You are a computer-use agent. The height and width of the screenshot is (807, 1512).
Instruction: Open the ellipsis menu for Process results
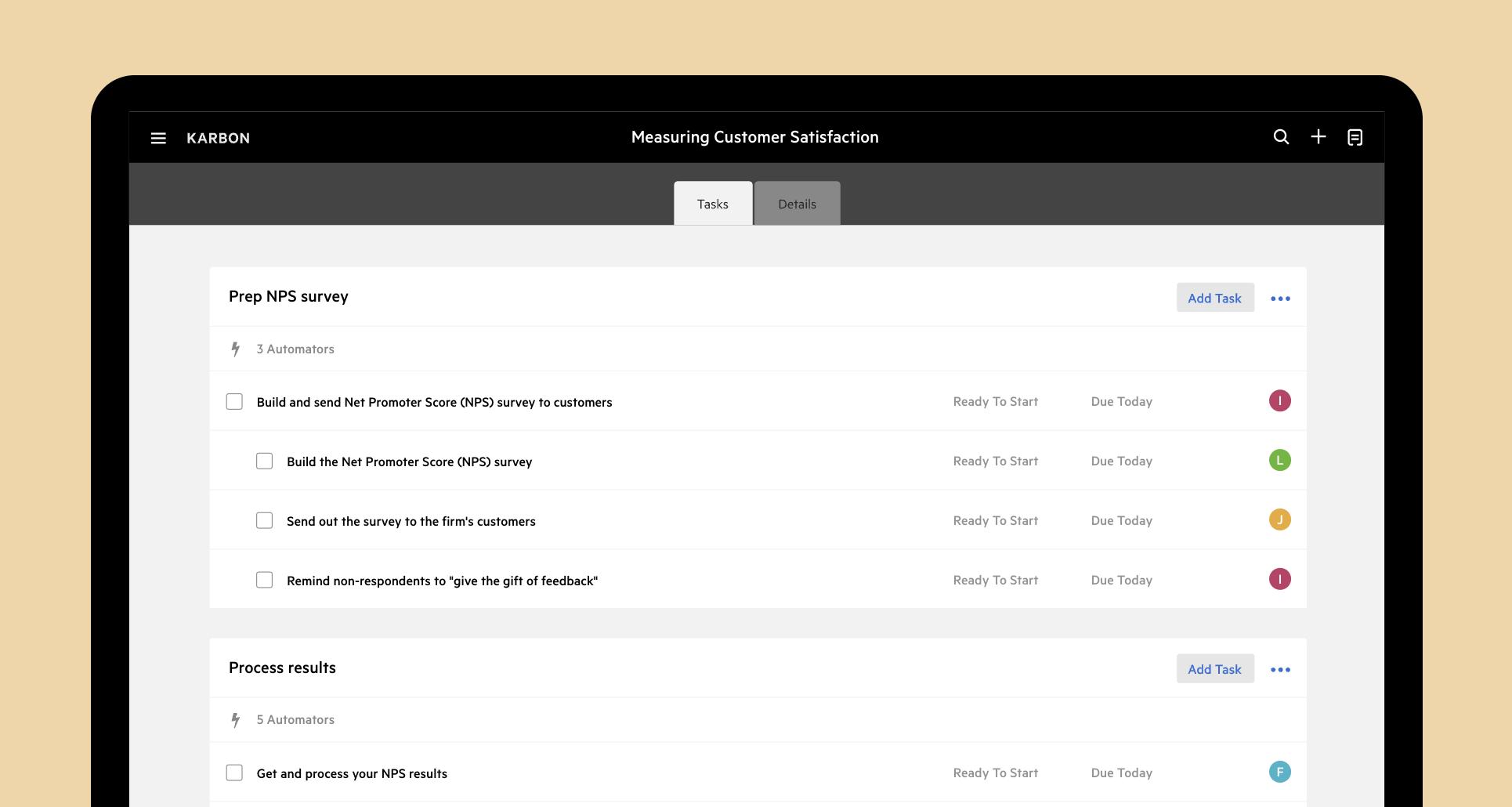[1281, 669]
